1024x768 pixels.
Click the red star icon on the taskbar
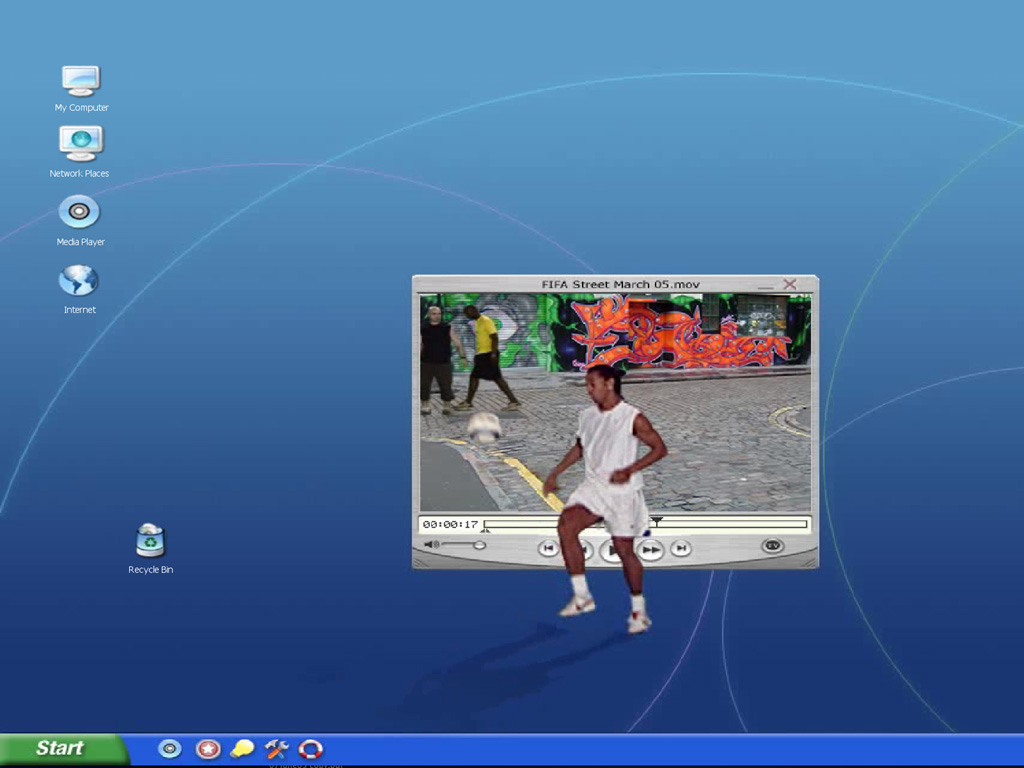208,748
